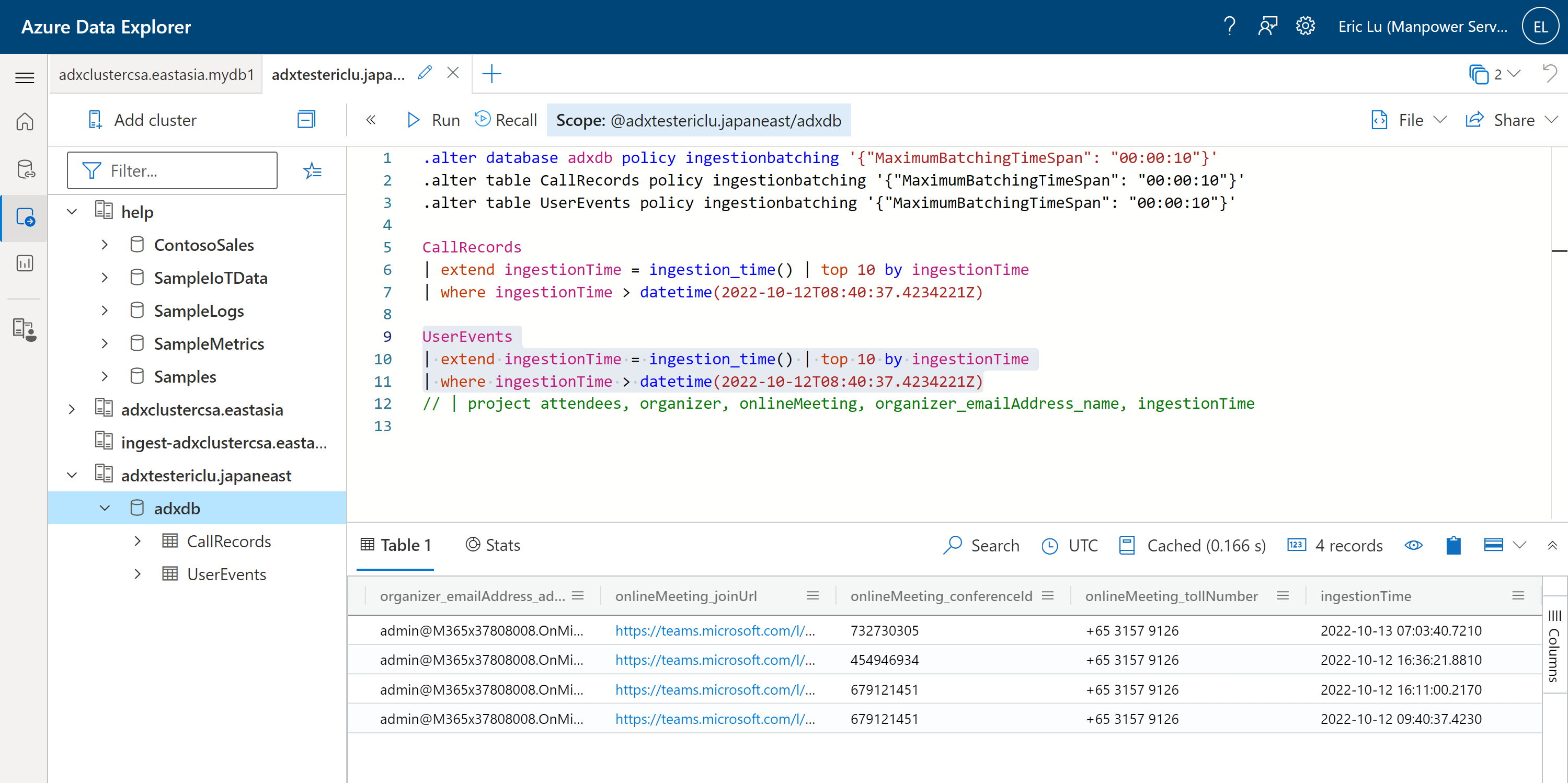Click the favorites star icon beside filter
1568x783 pixels.
click(x=312, y=171)
